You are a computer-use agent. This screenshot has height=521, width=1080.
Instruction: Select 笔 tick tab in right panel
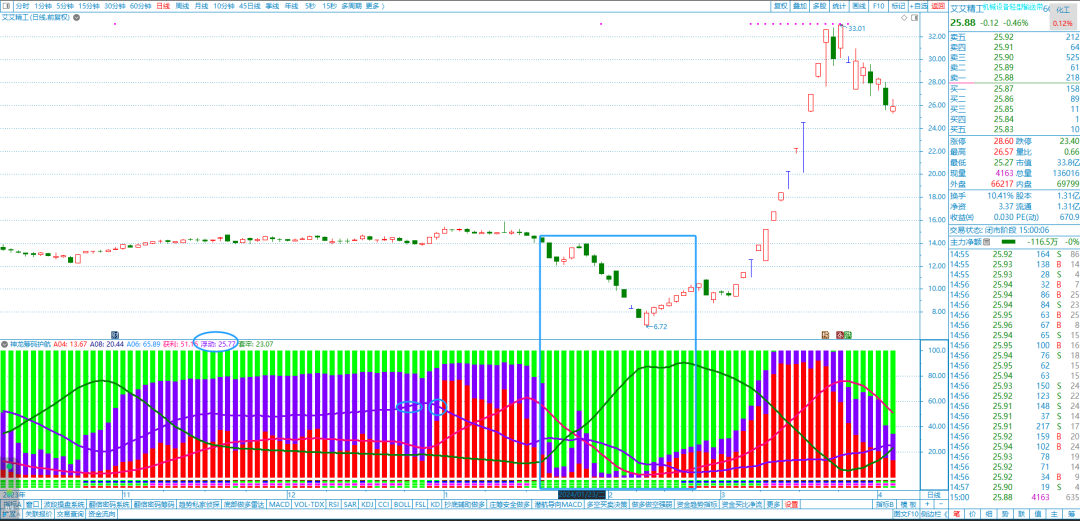click(957, 513)
